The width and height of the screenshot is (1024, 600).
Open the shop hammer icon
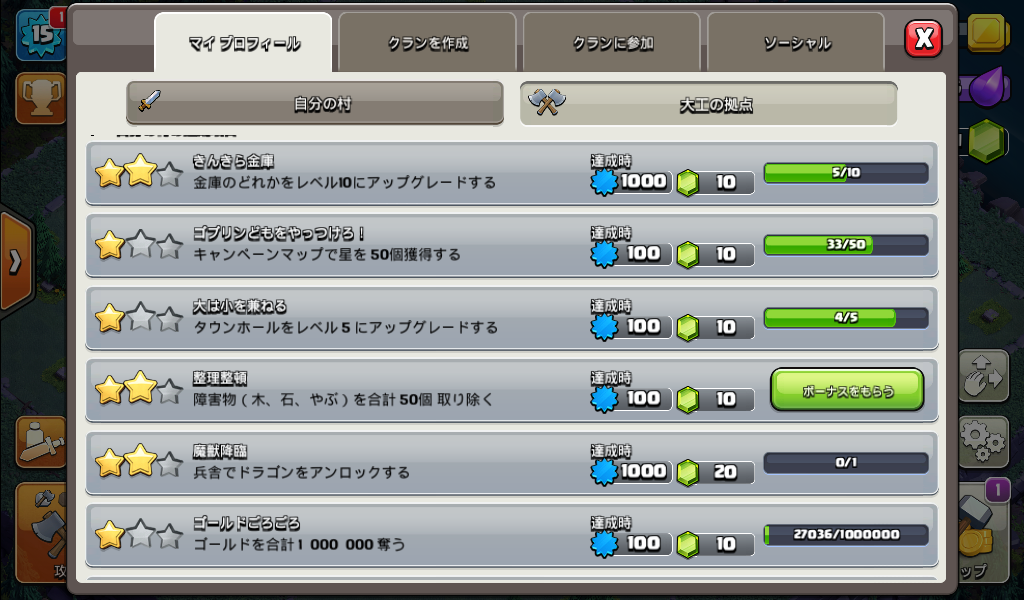click(983, 532)
